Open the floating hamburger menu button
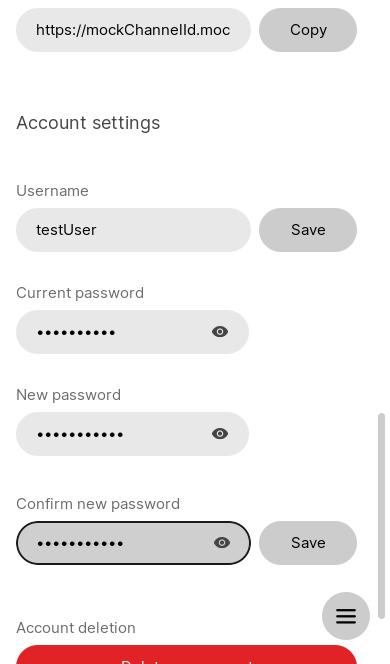390x664 pixels. point(346,616)
